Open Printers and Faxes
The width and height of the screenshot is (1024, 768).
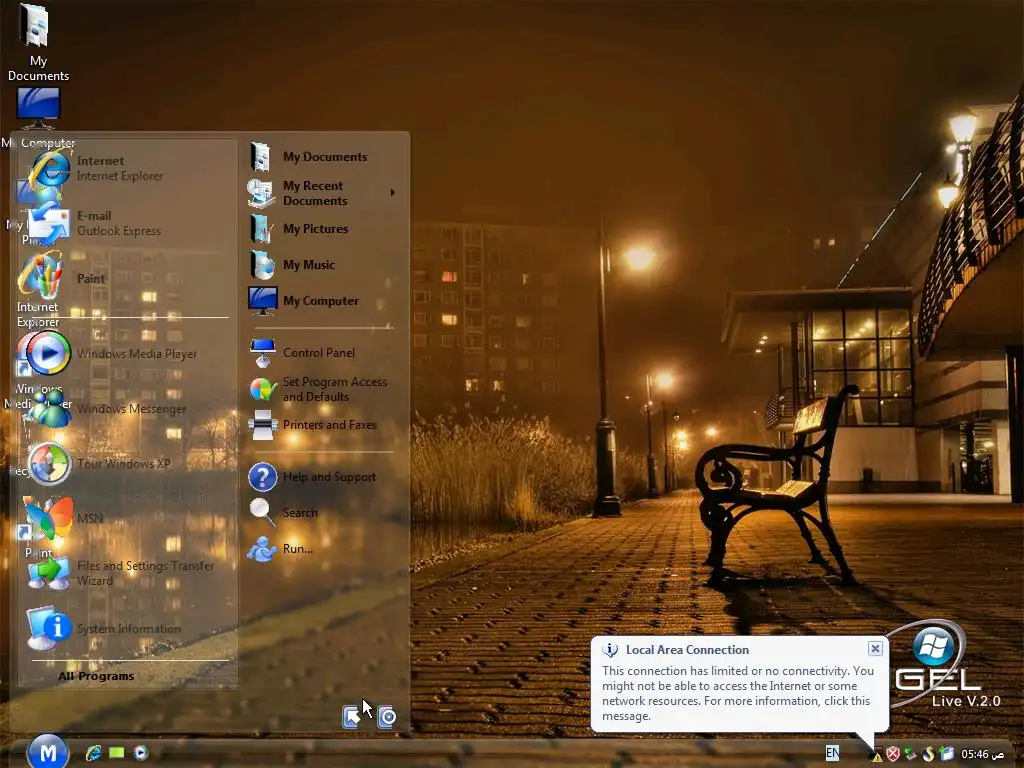click(x=321, y=425)
